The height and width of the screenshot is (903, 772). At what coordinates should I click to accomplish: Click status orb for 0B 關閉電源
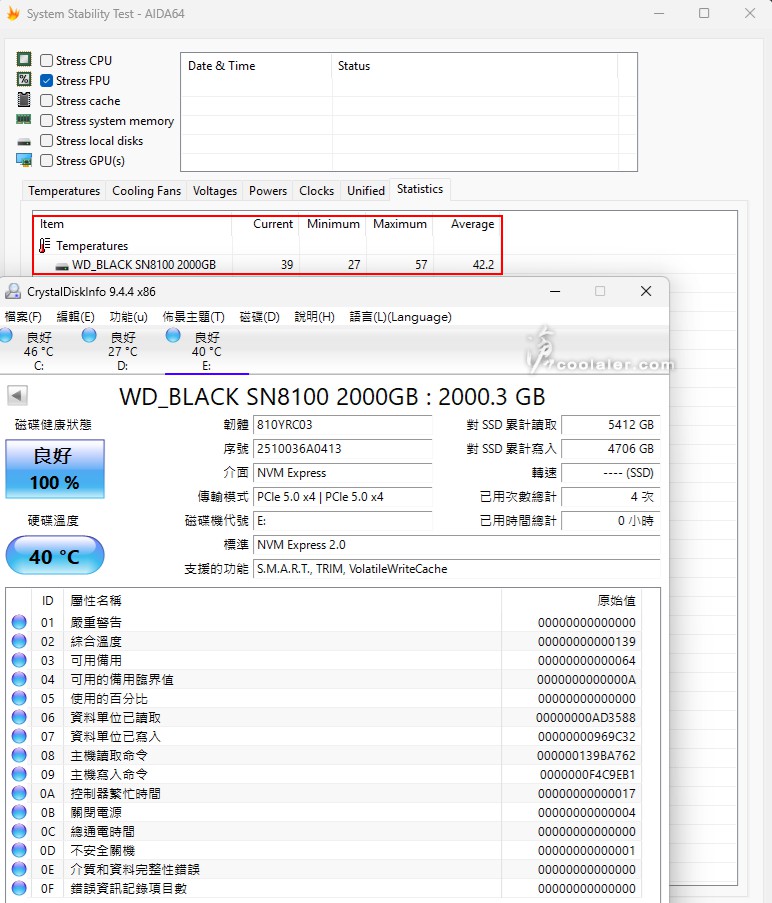coord(19,812)
